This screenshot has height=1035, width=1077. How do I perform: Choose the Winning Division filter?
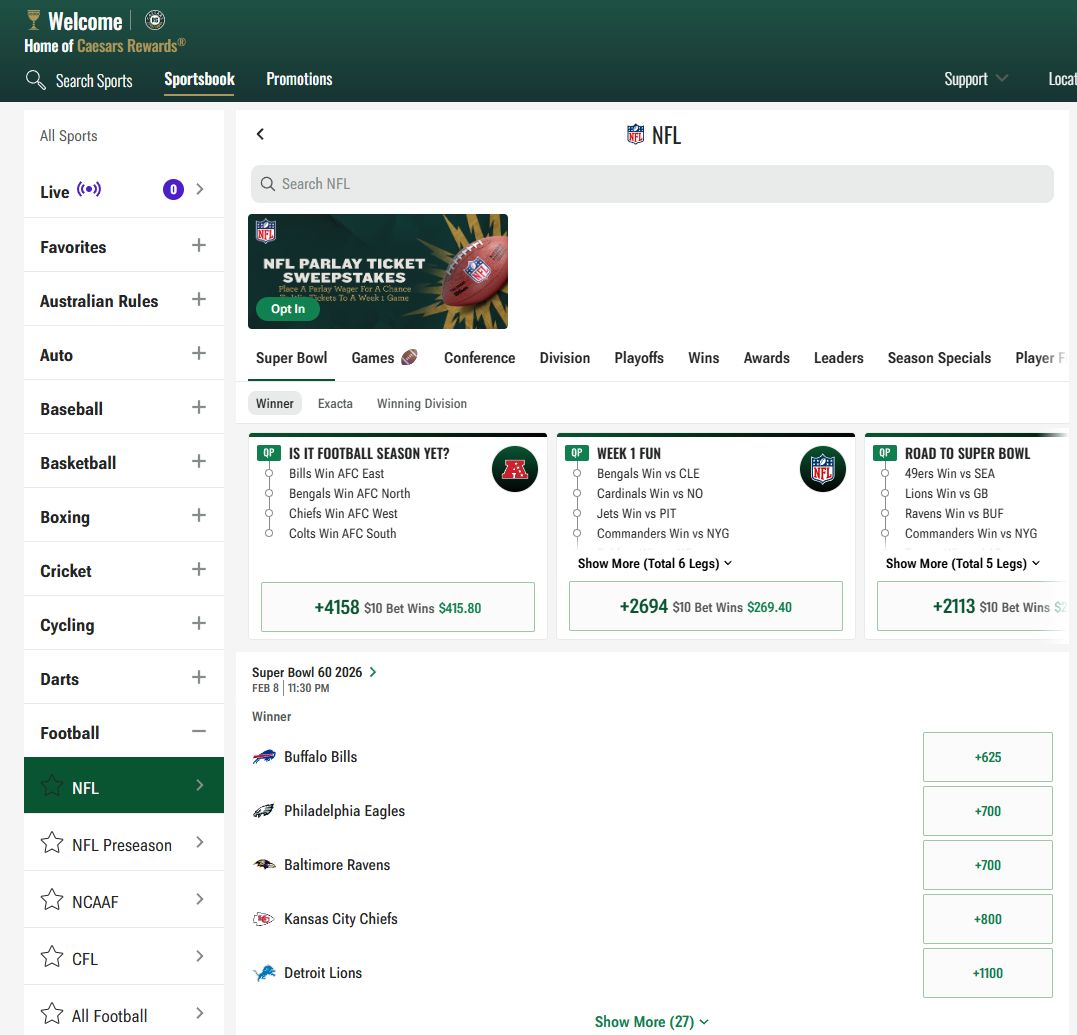pos(421,404)
